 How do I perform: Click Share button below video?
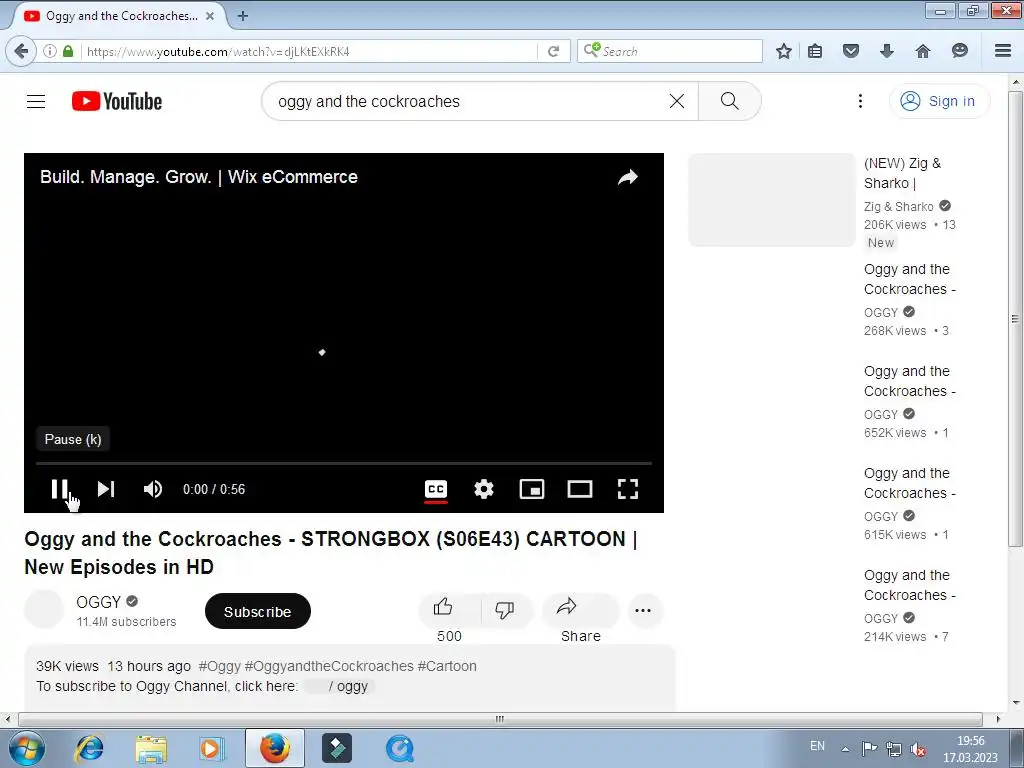click(x=580, y=610)
